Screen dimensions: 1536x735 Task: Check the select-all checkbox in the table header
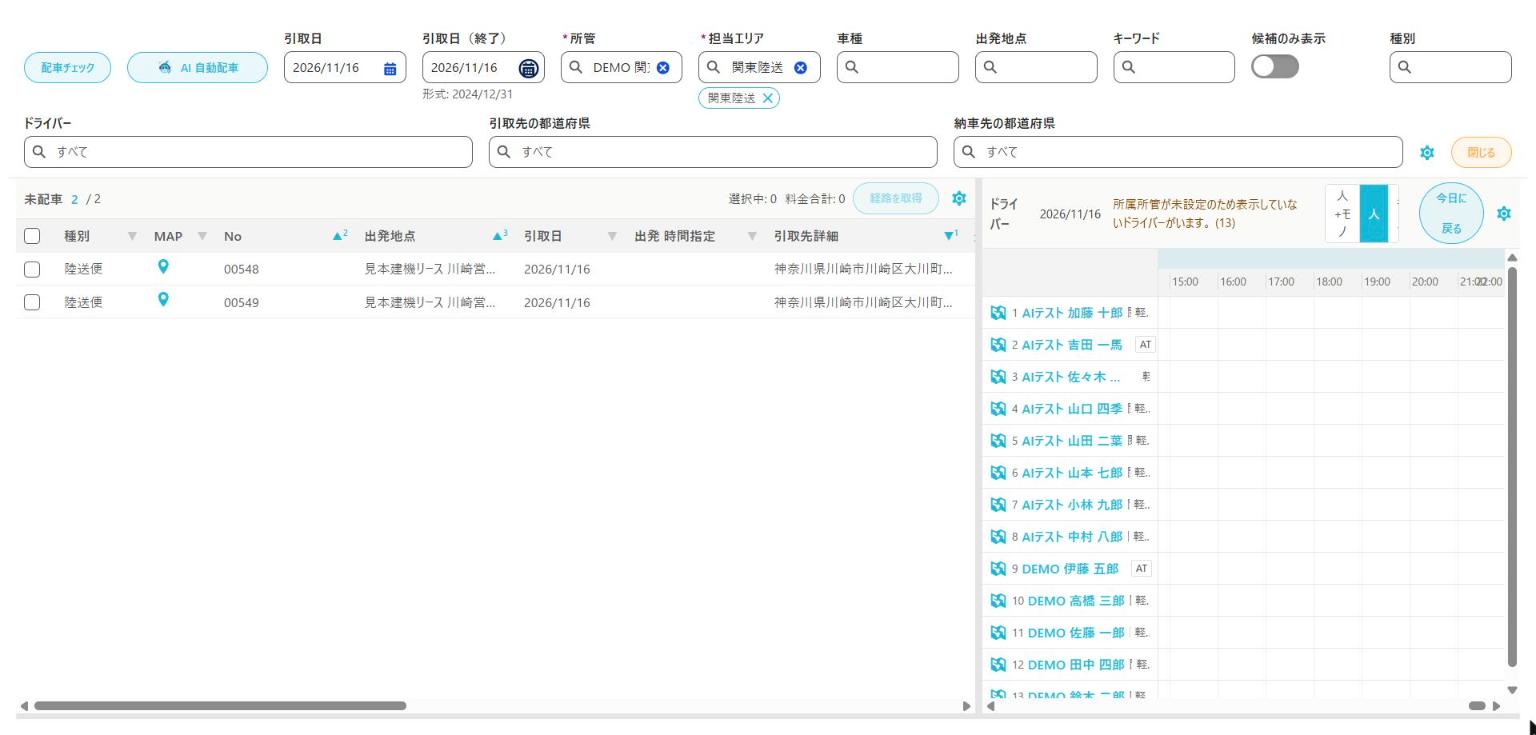pyautogui.click(x=31, y=236)
